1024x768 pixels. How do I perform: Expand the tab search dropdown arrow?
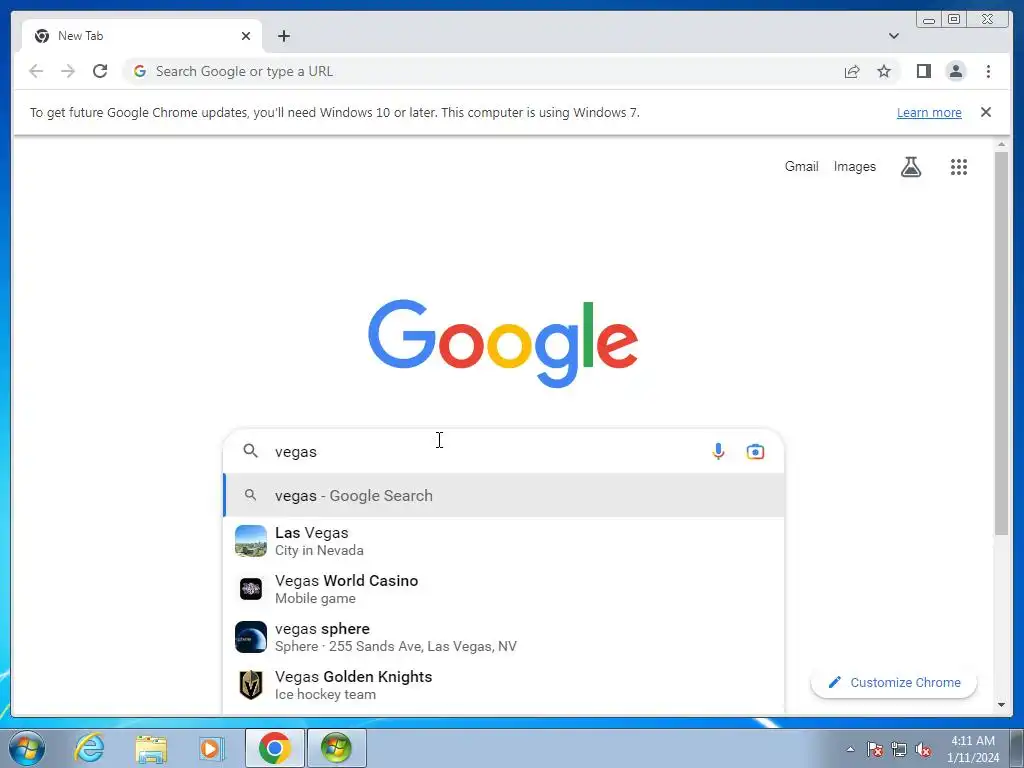coord(893,36)
